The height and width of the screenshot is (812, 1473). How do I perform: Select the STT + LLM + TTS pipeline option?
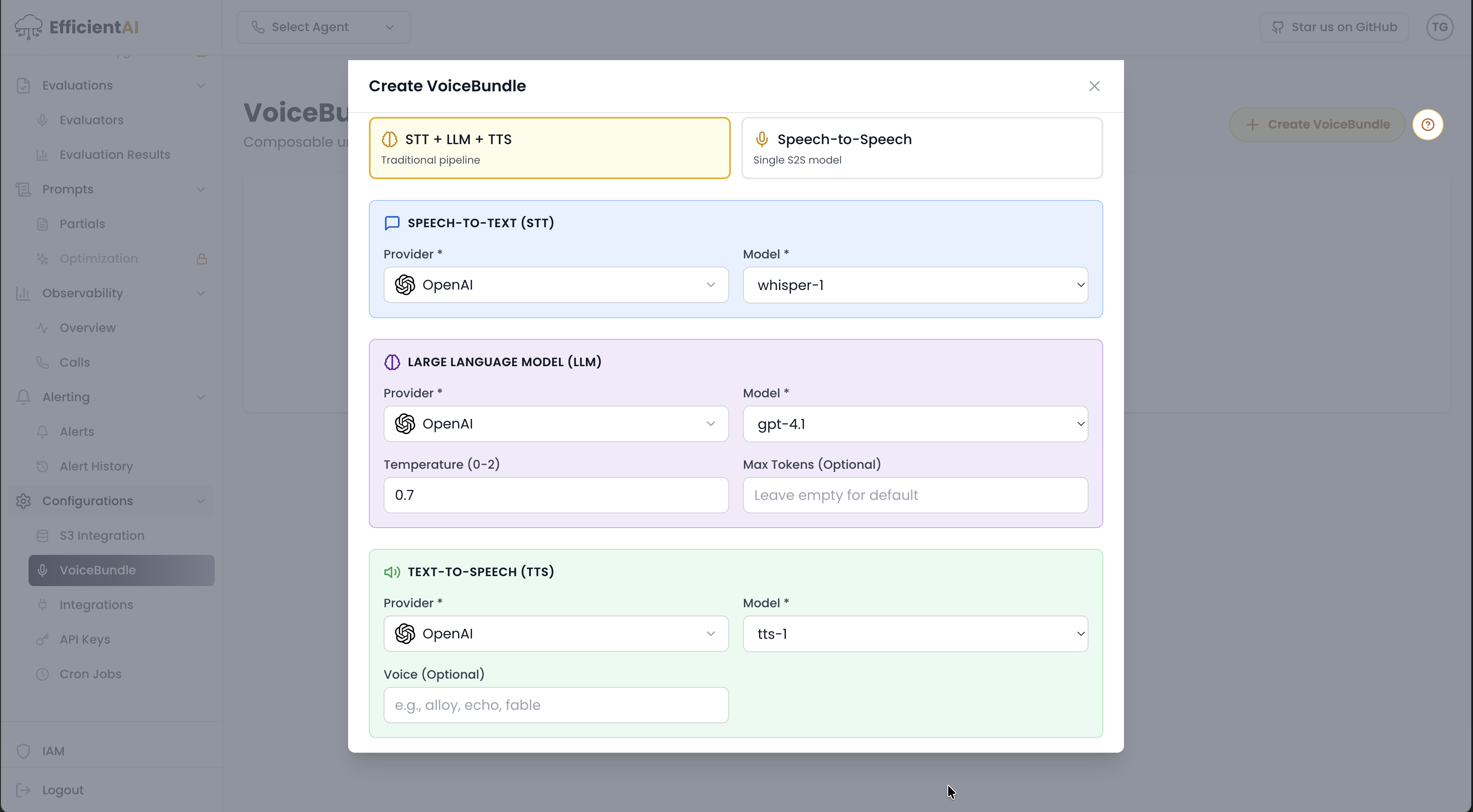pos(549,148)
